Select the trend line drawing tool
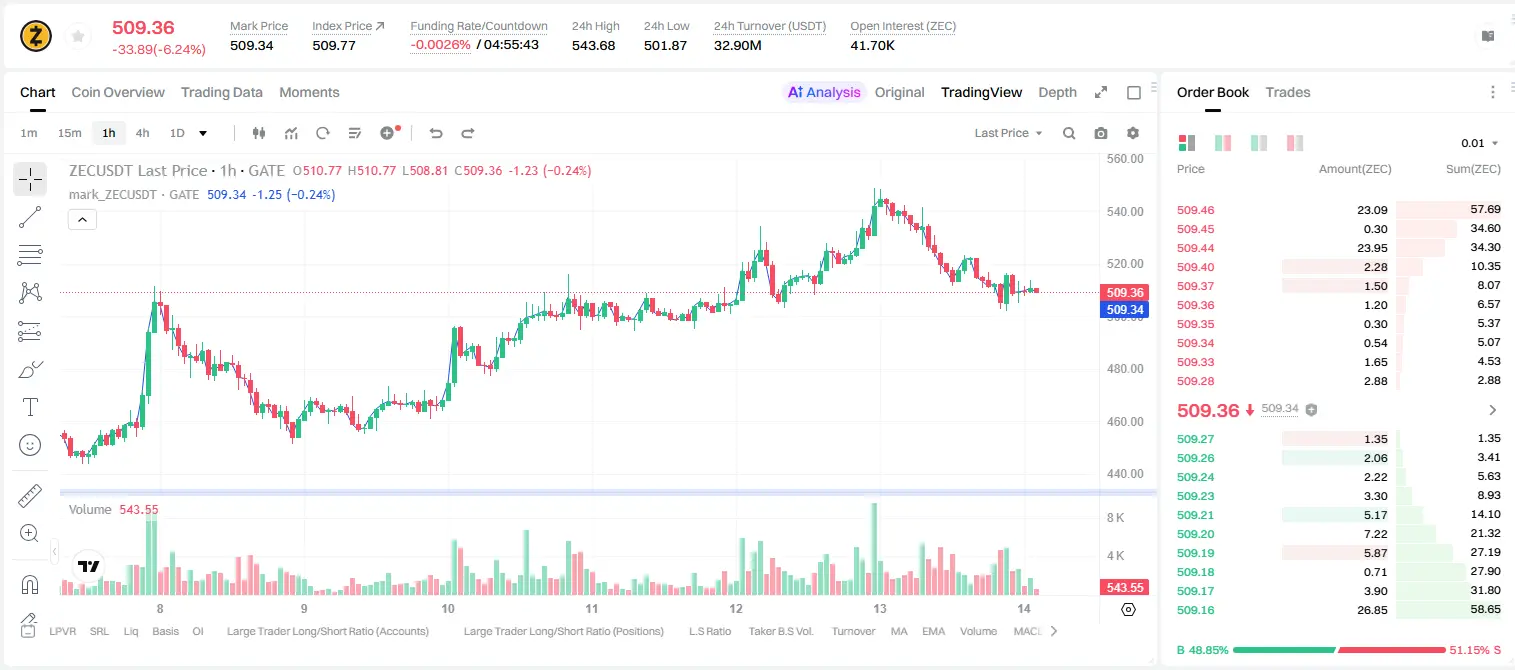 tap(30, 217)
